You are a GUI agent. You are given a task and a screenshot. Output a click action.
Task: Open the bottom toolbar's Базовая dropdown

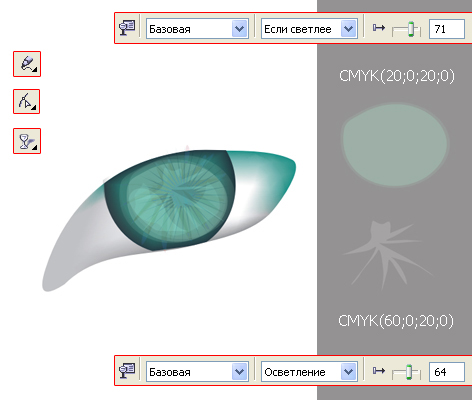[x=239, y=372]
